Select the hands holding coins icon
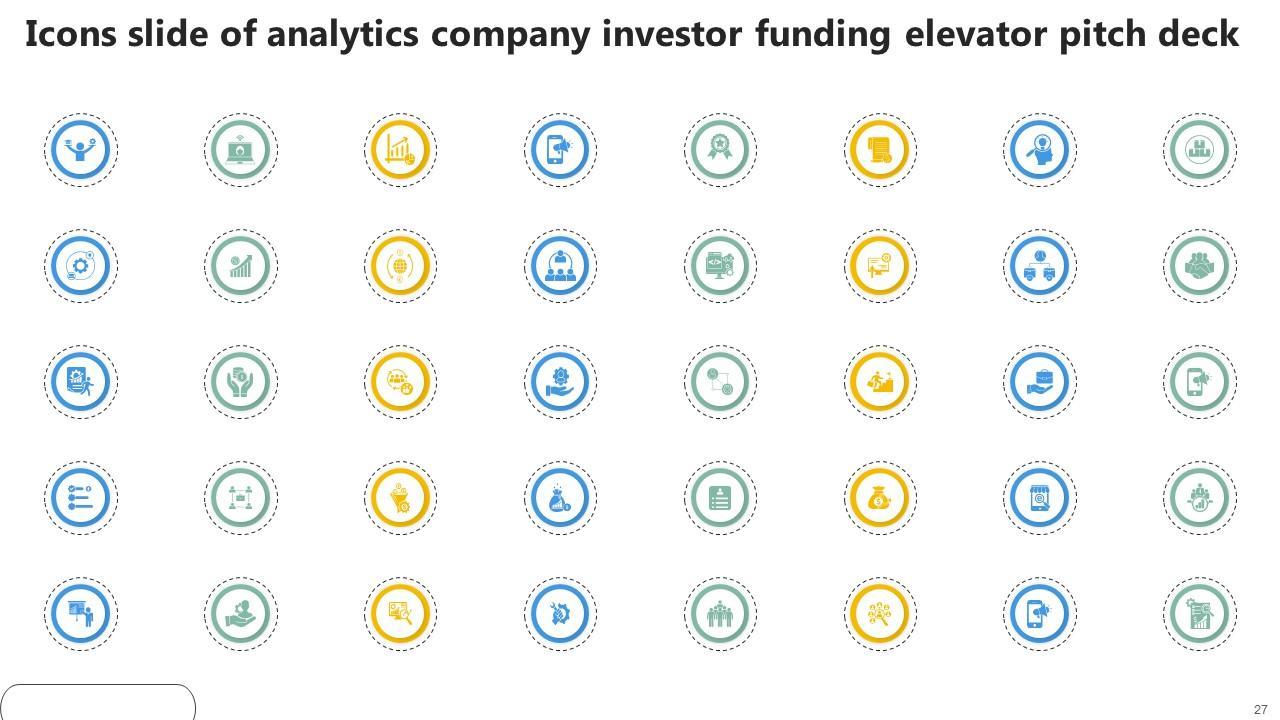 tap(240, 381)
